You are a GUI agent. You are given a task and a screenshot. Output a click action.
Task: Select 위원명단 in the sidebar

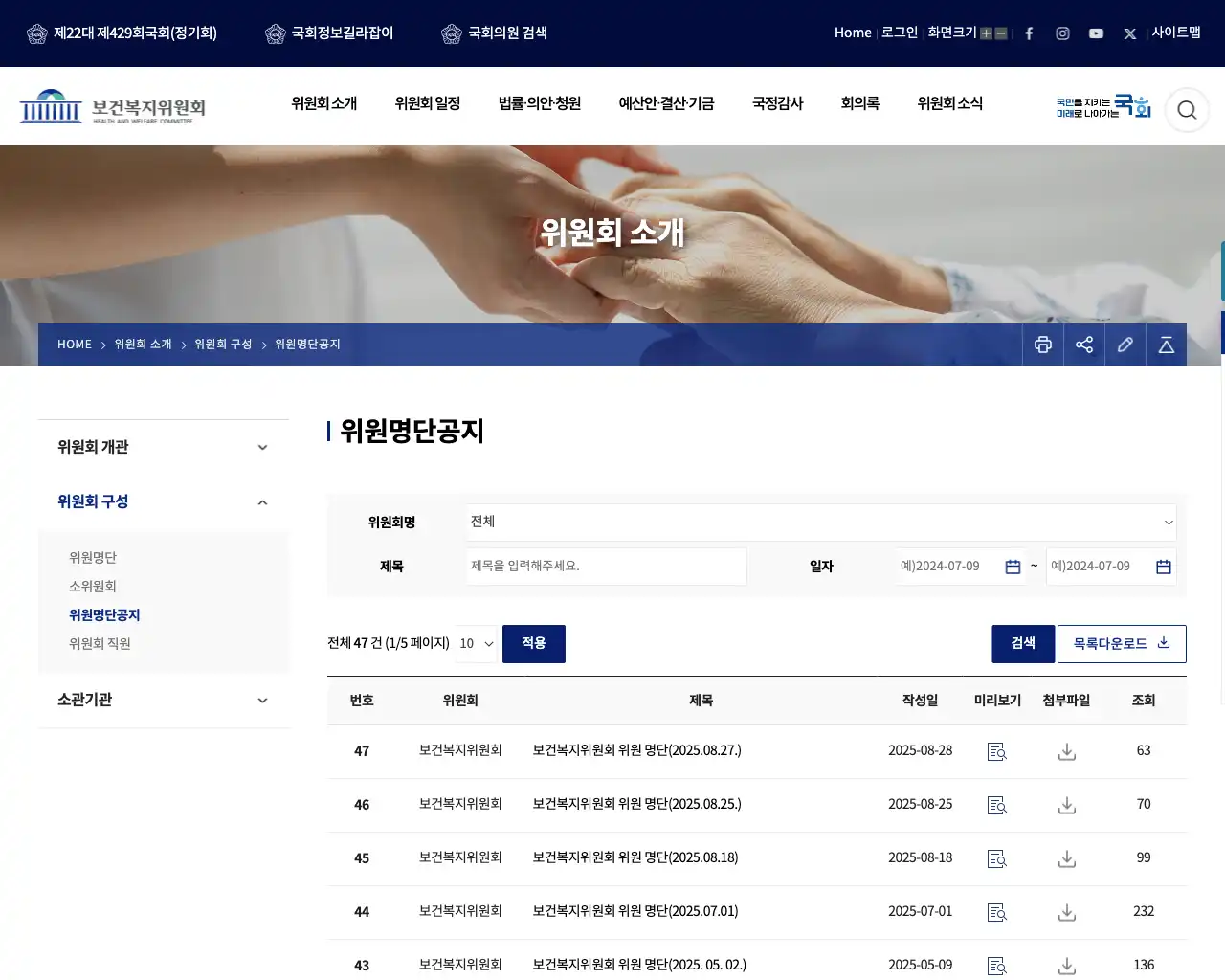(93, 558)
